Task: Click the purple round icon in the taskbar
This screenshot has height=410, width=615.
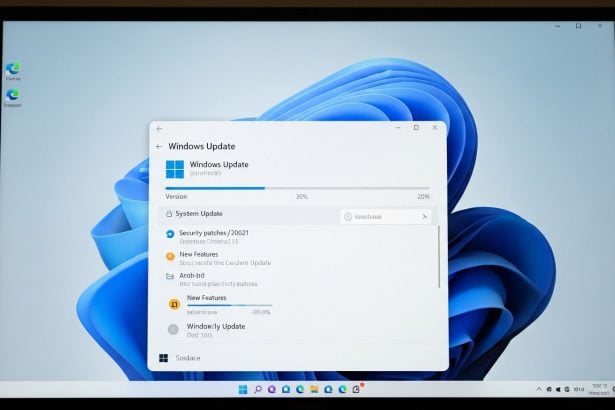Action: [272, 389]
